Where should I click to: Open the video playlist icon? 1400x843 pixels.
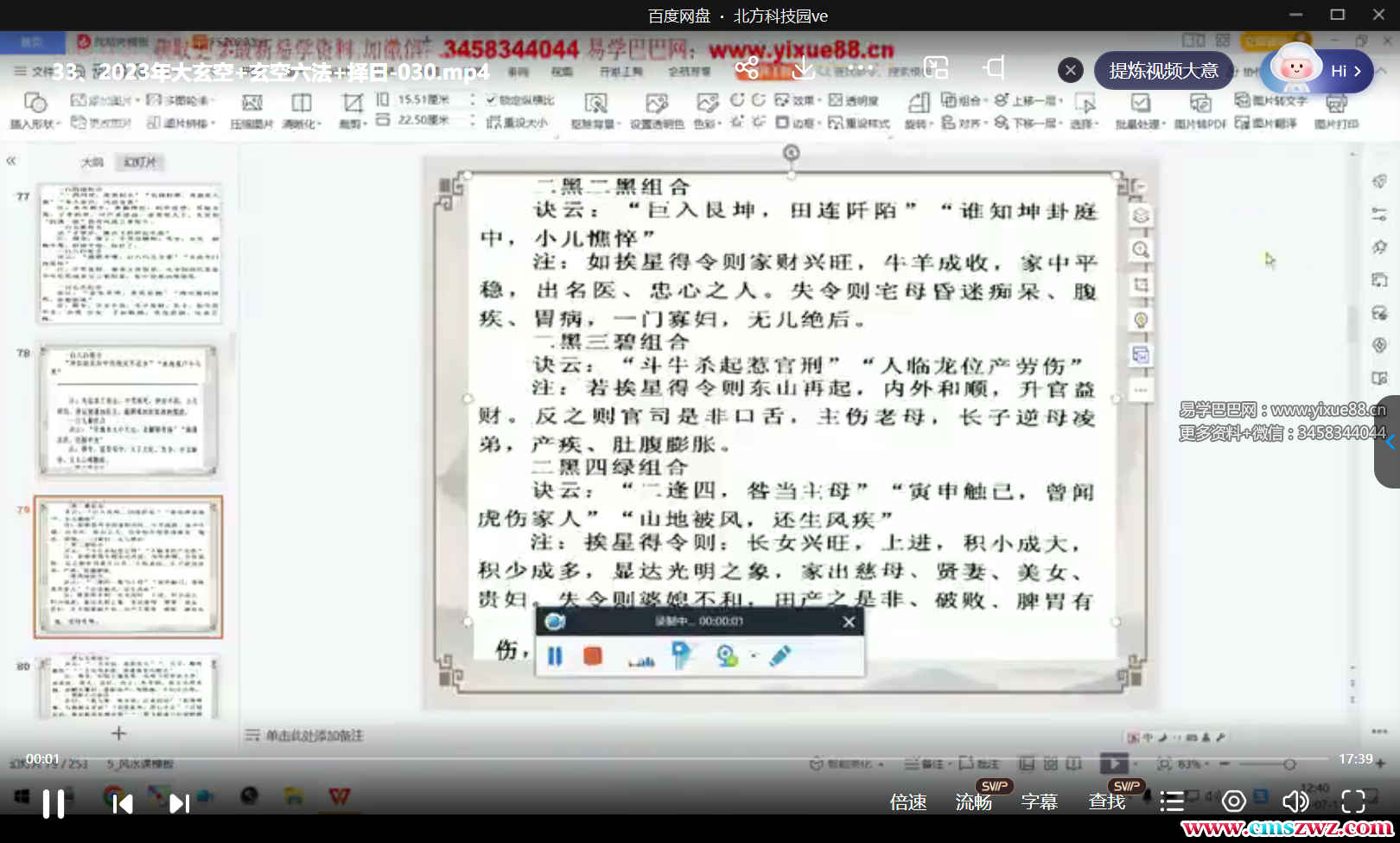click(1171, 801)
